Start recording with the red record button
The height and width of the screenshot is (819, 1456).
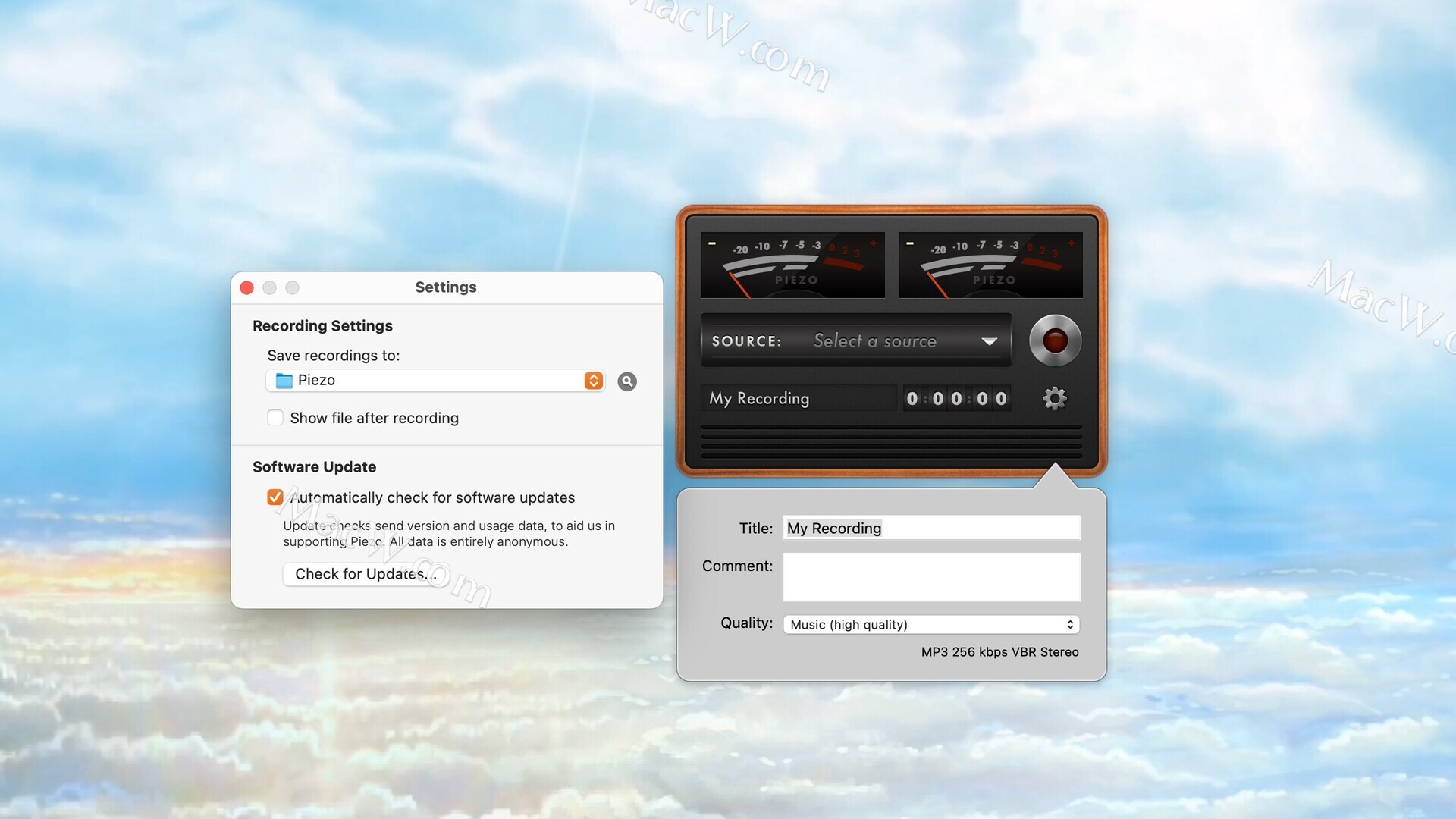1055,340
